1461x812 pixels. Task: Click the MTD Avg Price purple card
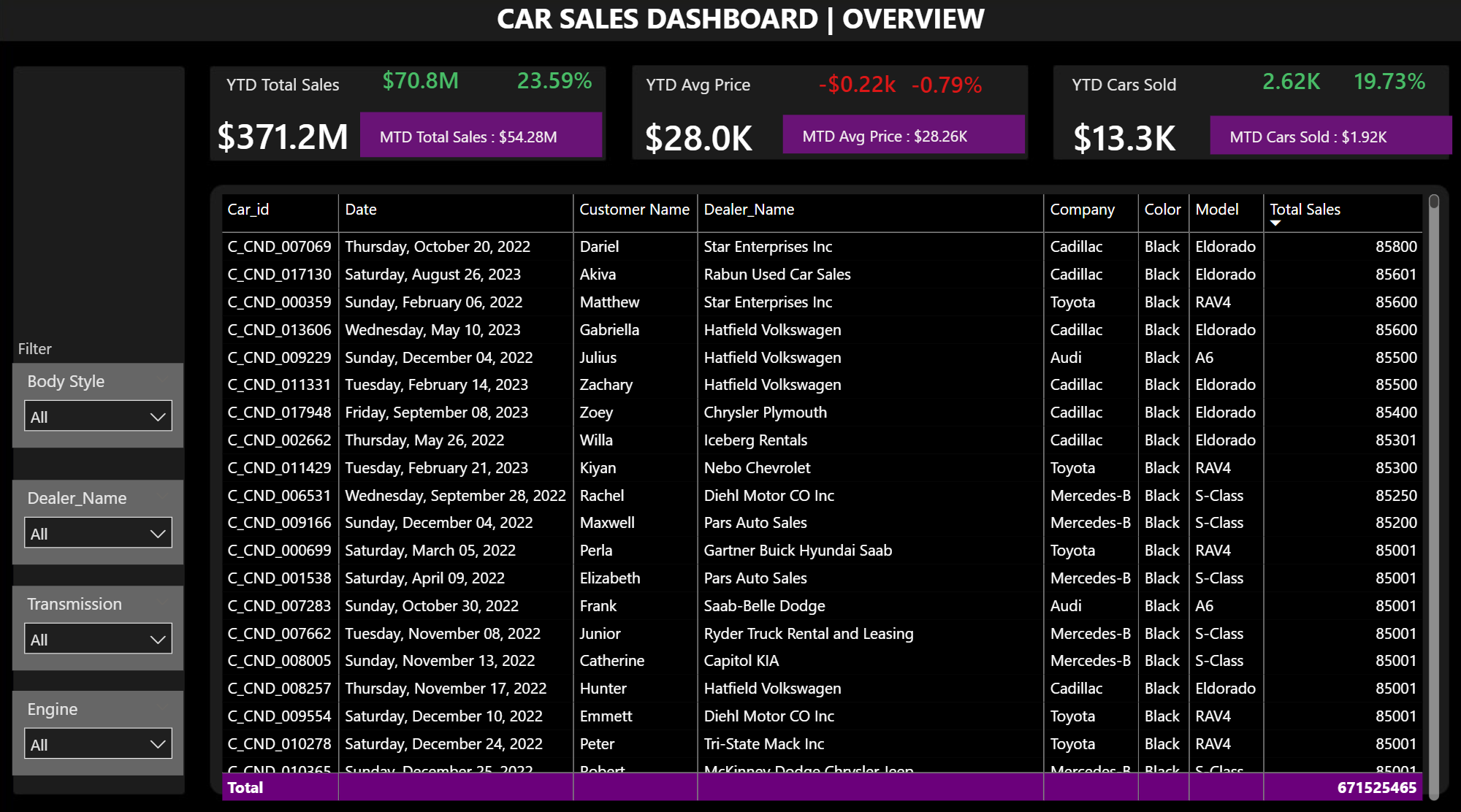point(904,134)
